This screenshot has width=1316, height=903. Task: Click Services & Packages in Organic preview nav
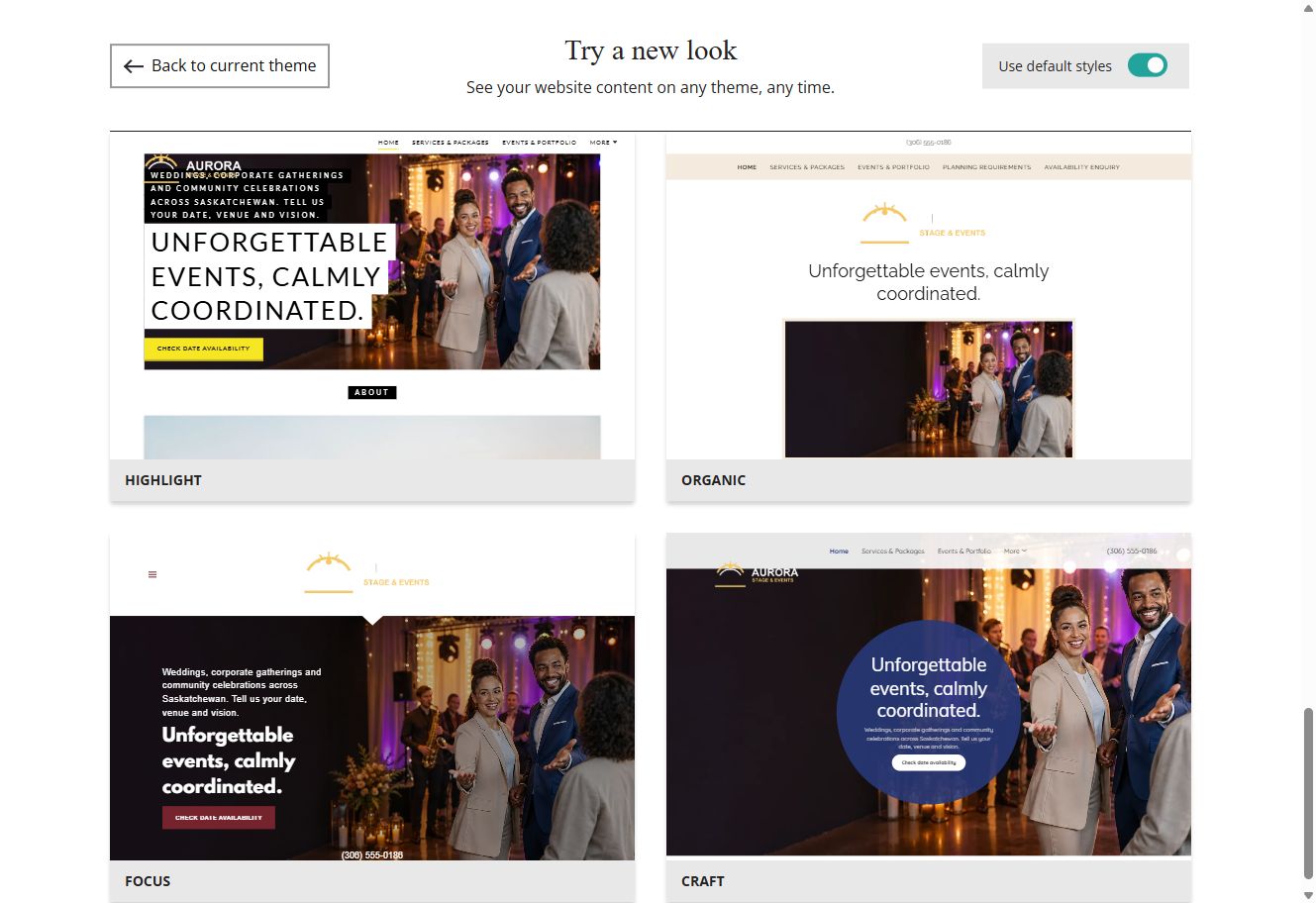(x=807, y=167)
